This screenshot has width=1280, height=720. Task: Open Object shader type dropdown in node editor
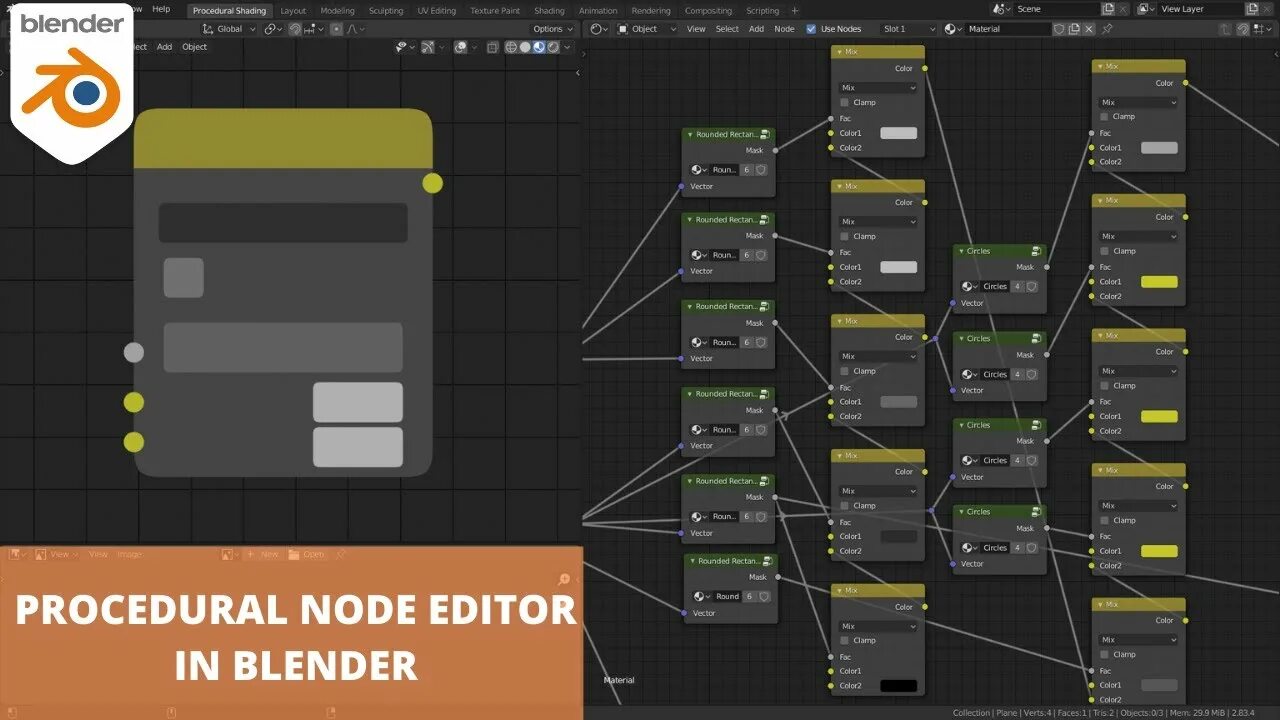tap(646, 29)
